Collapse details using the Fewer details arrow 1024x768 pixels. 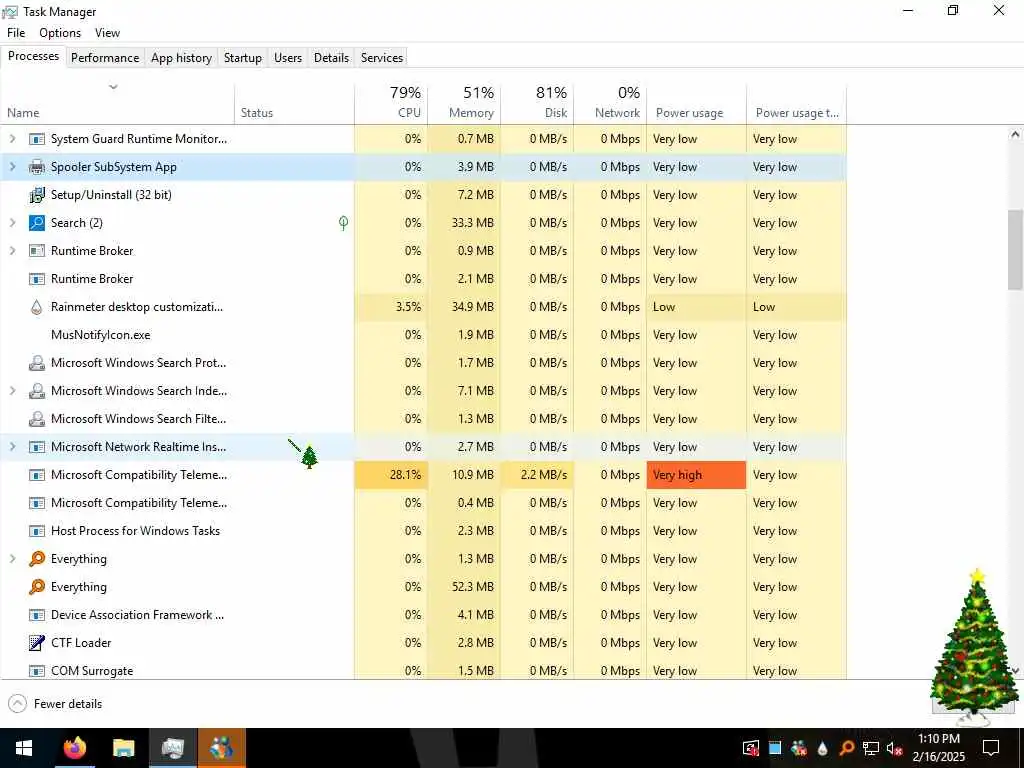tap(18, 704)
